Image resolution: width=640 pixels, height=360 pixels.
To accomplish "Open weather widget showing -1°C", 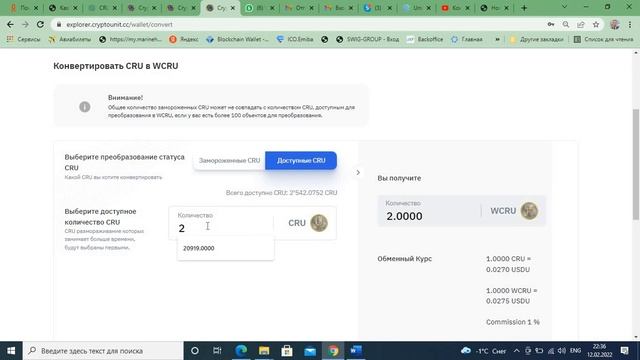I will [483, 351].
